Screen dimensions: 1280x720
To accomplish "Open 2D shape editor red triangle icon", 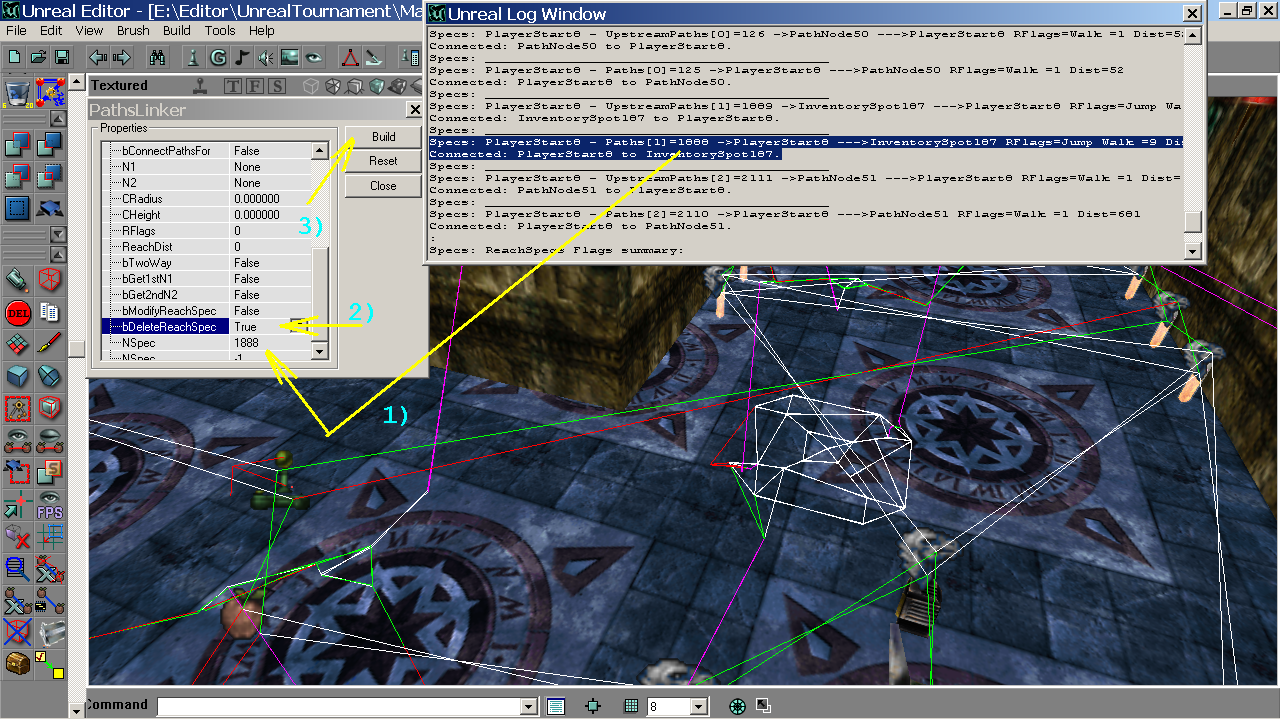I will (x=350, y=57).
